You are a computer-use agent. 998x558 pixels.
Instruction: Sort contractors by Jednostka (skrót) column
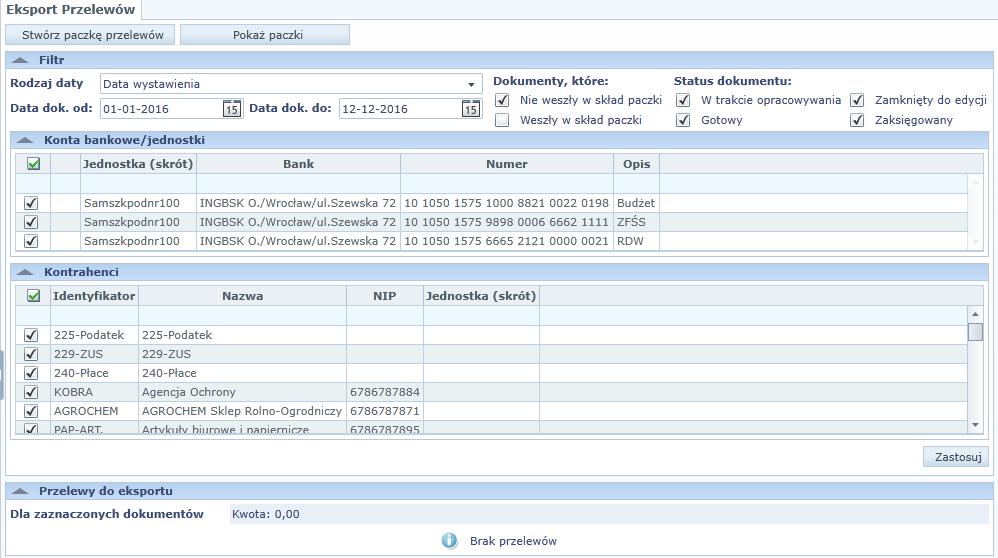click(x=481, y=296)
